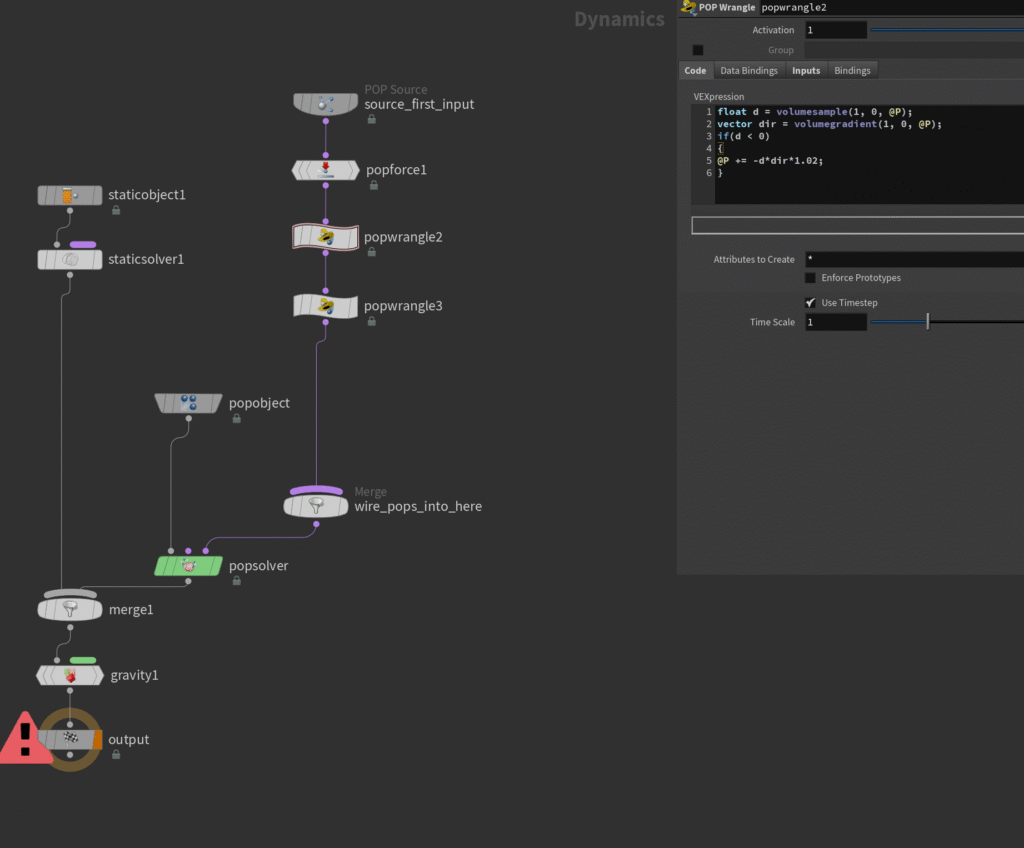Switch to the Data Bindings tab
The height and width of the screenshot is (848, 1024).
(749, 71)
